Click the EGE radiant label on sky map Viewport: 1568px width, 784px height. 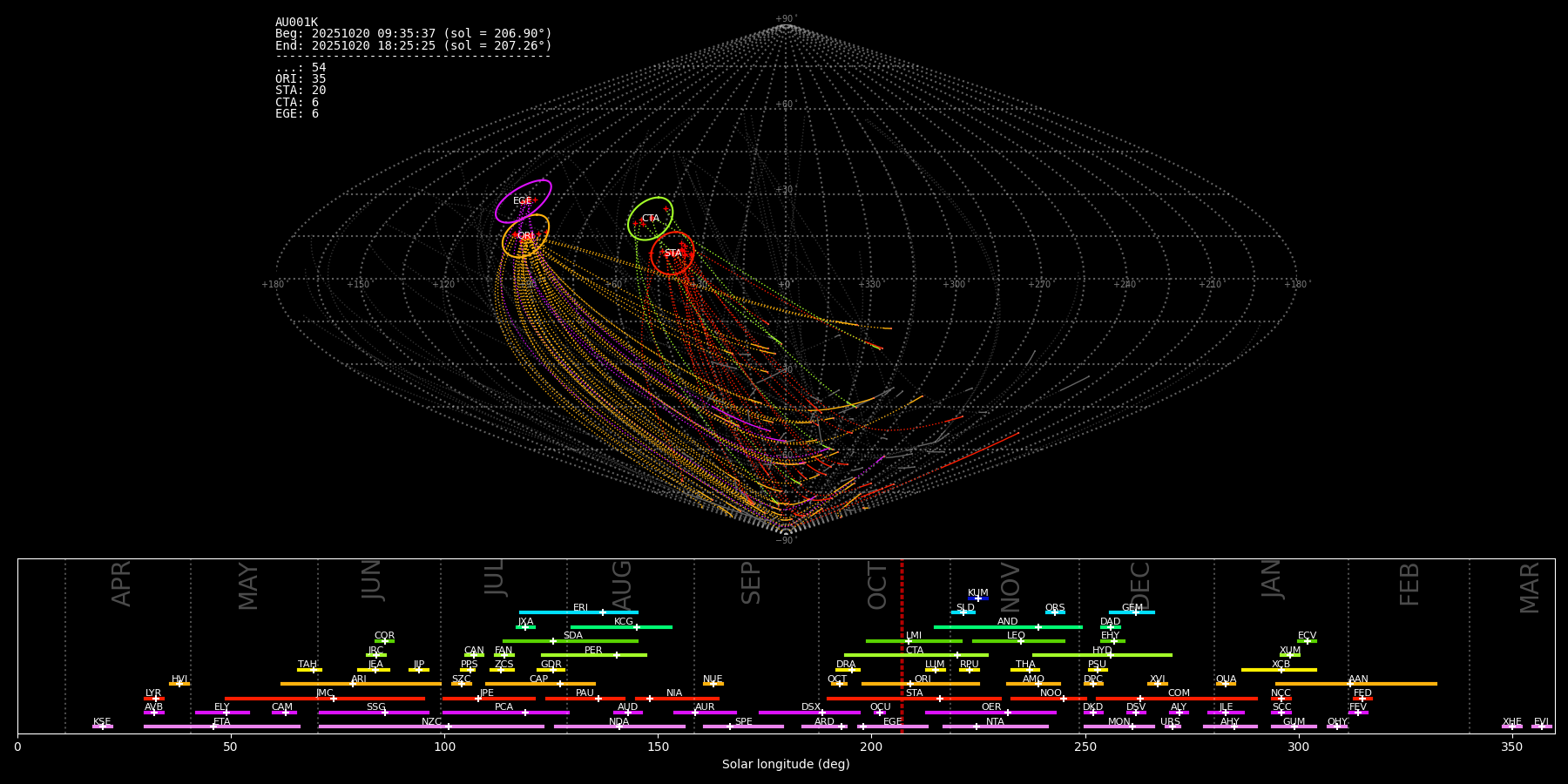click(522, 201)
